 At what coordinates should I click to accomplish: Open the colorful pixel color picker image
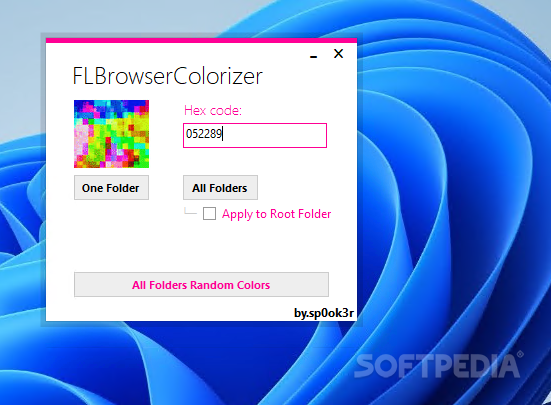(x=111, y=134)
